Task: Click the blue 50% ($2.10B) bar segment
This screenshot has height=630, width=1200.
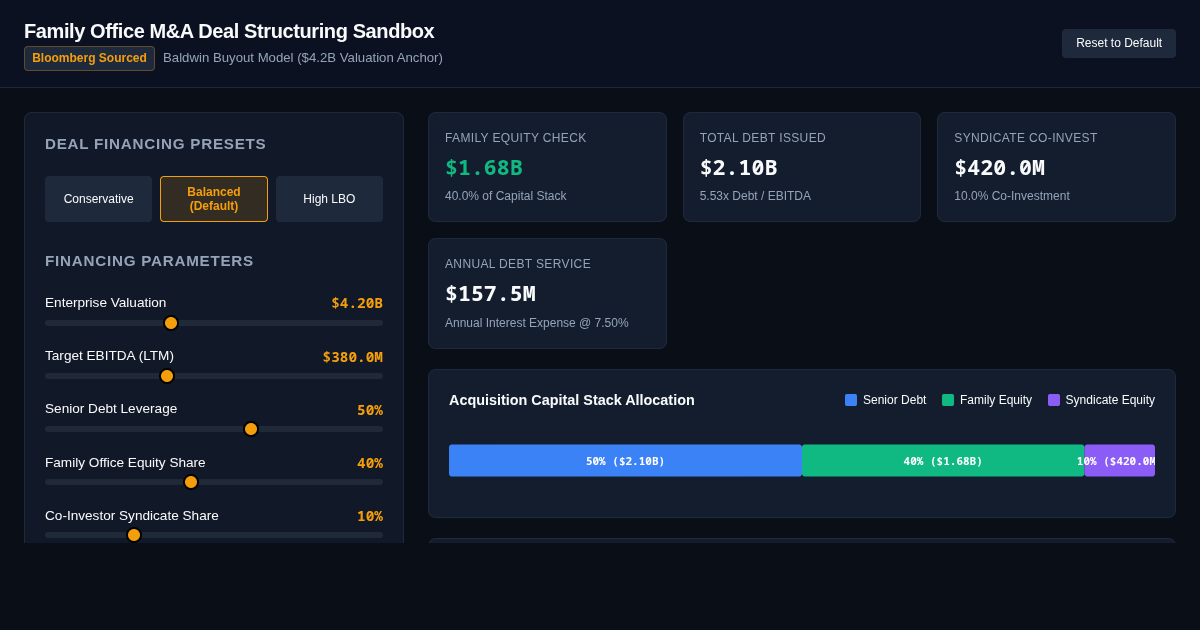Action: [x=625, y=461]
